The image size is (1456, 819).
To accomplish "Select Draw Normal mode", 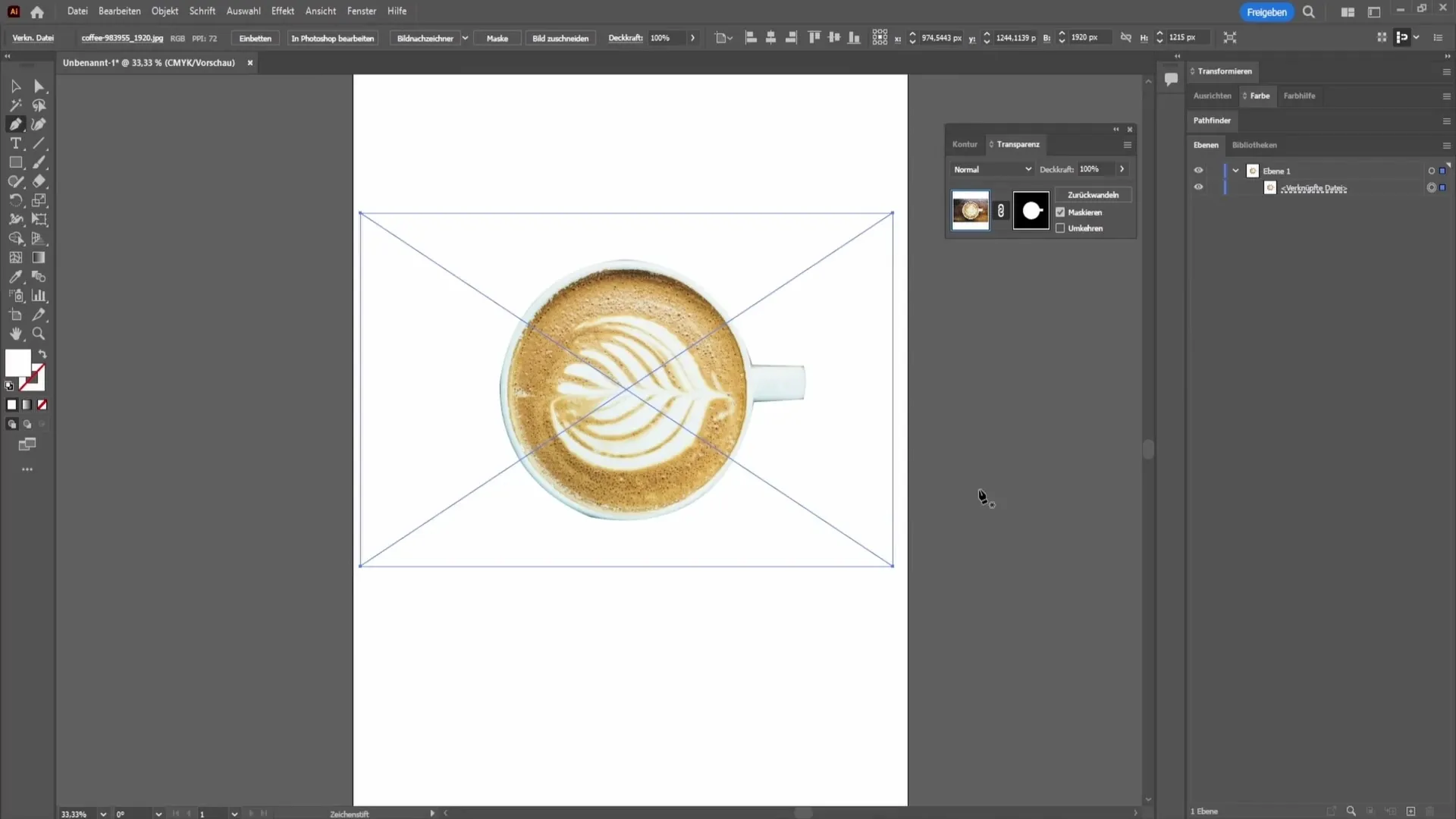I will pyautogui.click(x=11, y=425).
